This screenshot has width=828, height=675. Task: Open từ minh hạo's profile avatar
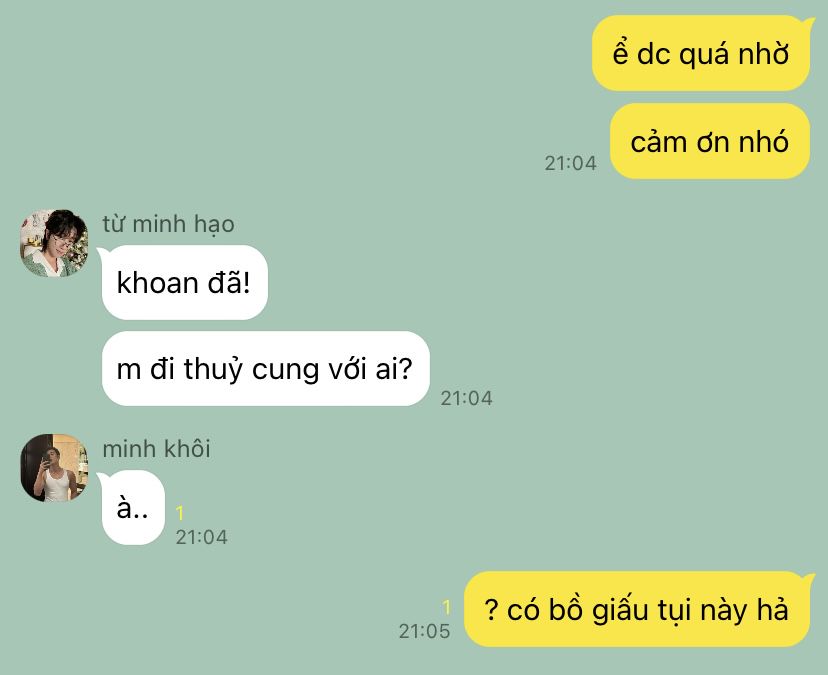coord(54,243)
